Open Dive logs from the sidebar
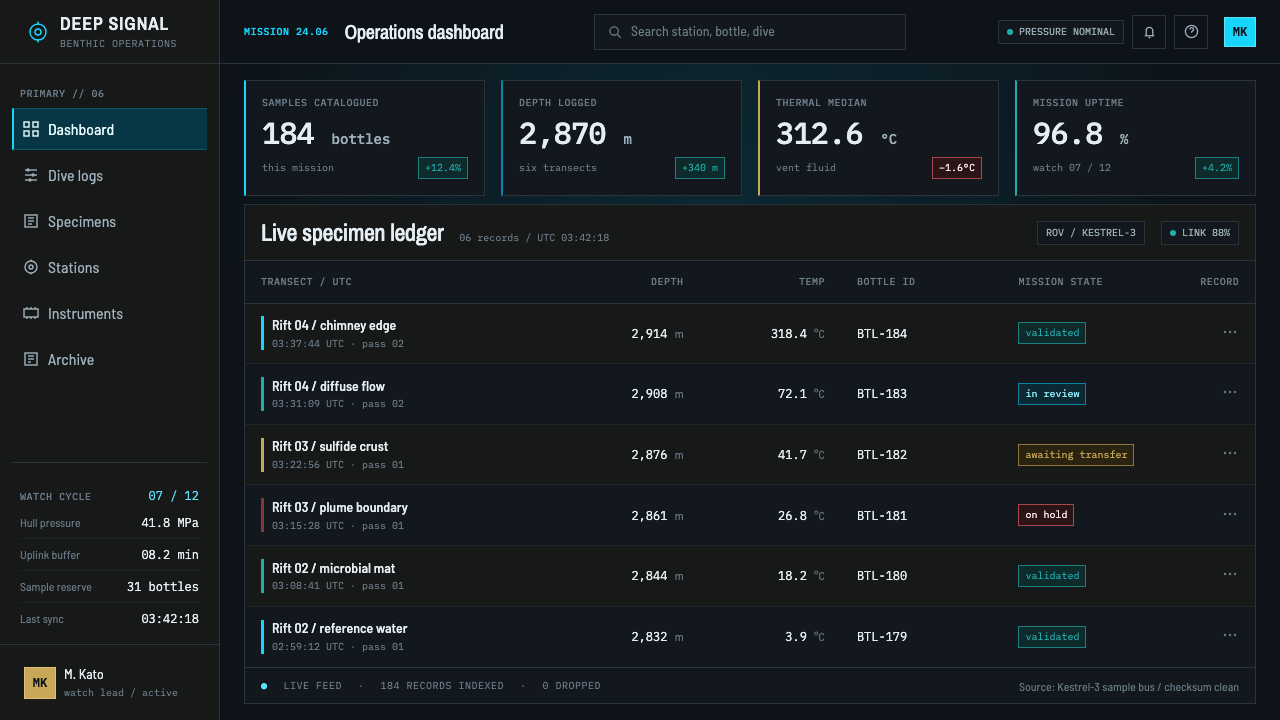1280x720 pixels. click(x=110, y=175)
